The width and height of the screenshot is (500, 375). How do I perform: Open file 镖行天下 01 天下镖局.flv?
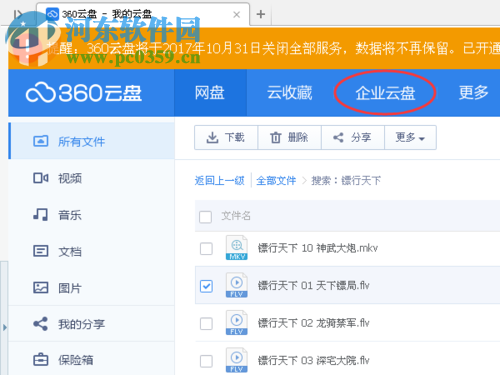tap(313, 285)
